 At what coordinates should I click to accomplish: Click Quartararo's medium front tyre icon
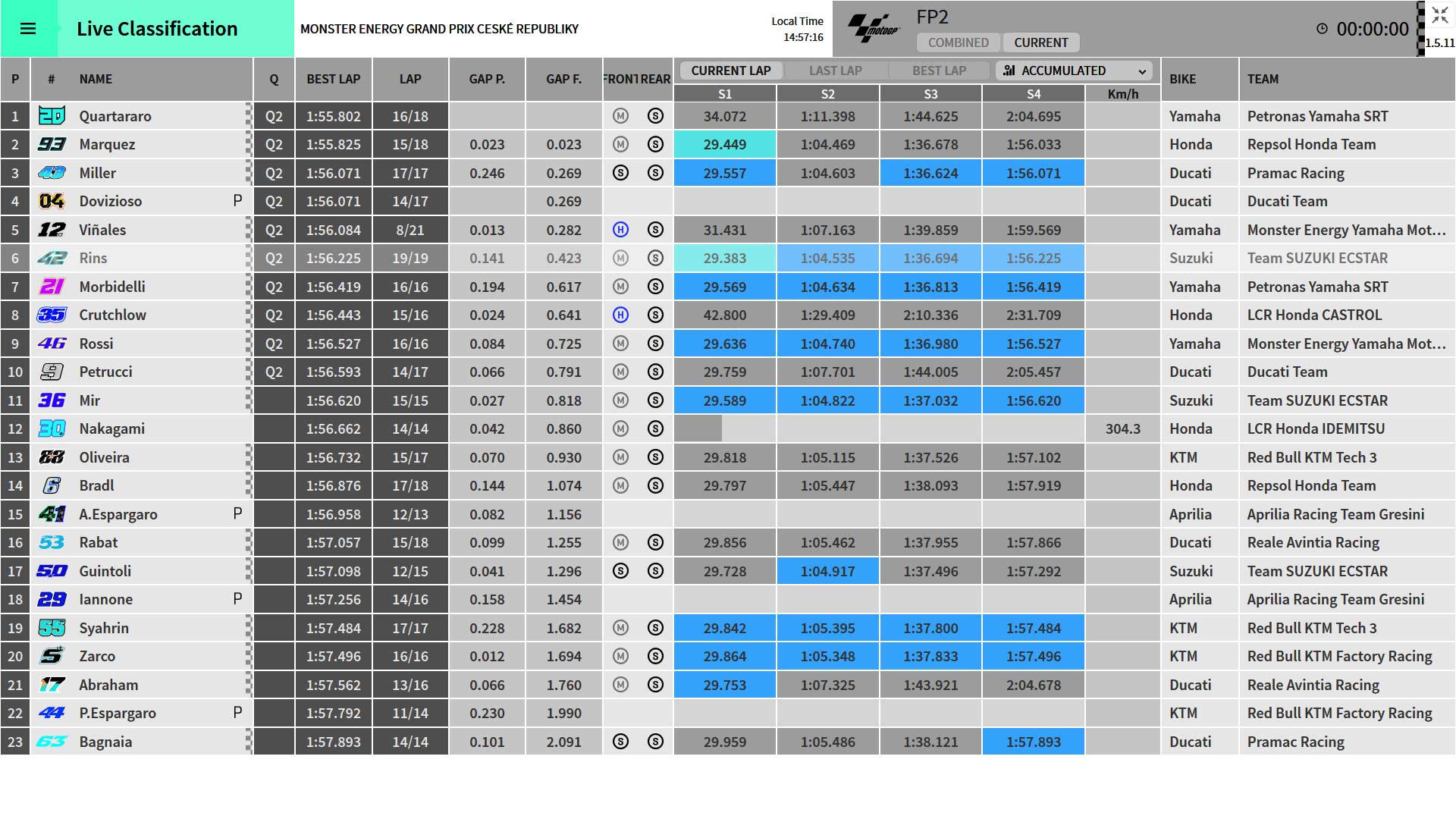[x=620, y=116]
